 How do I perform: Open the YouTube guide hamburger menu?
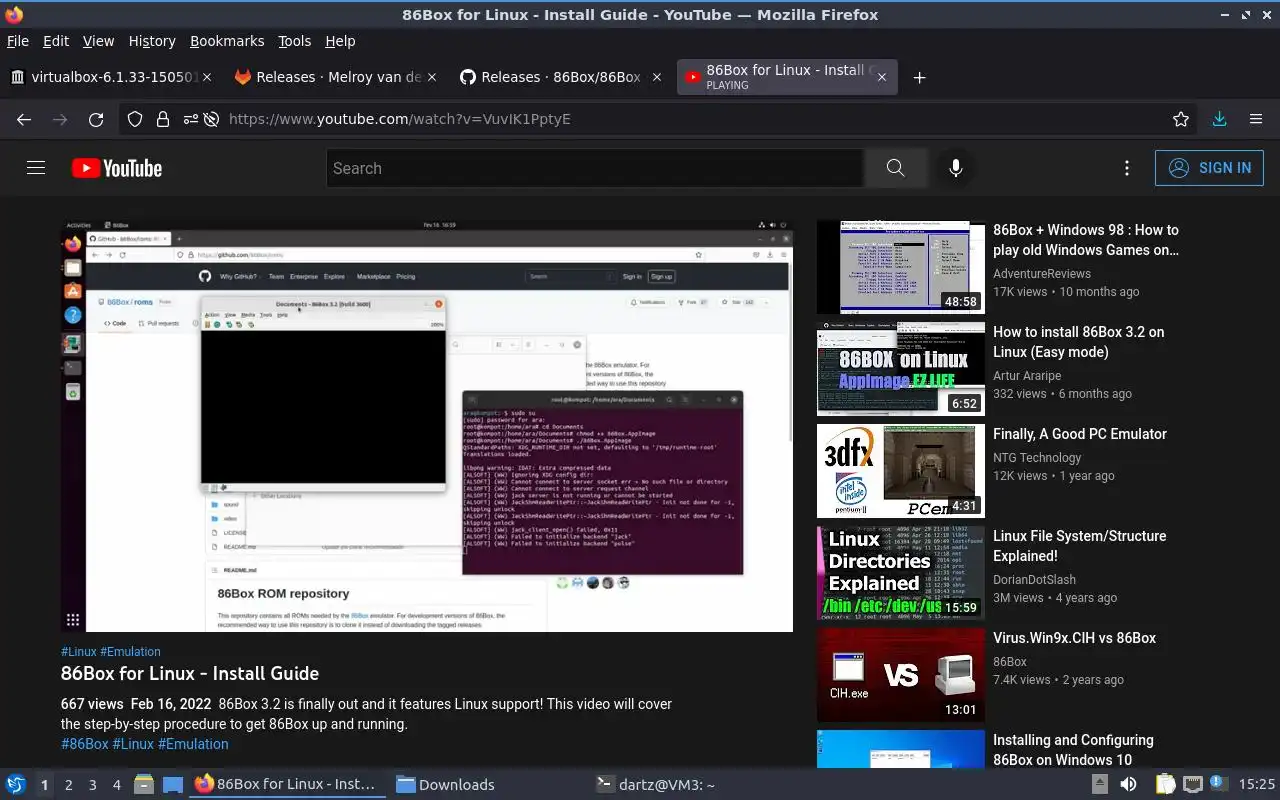tap(36, 168)
